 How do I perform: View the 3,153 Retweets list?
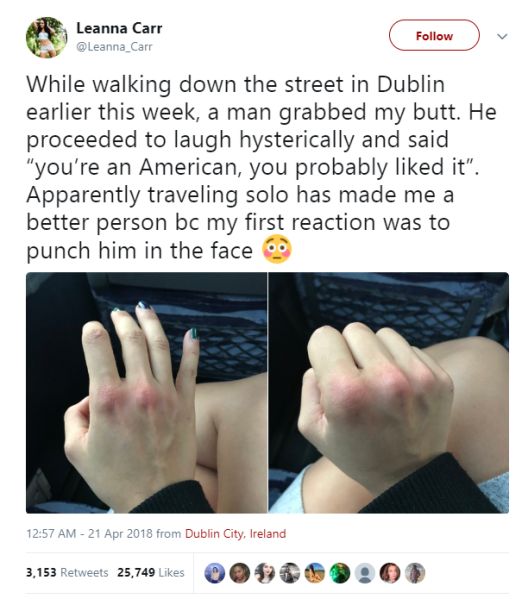coord(67,572)
